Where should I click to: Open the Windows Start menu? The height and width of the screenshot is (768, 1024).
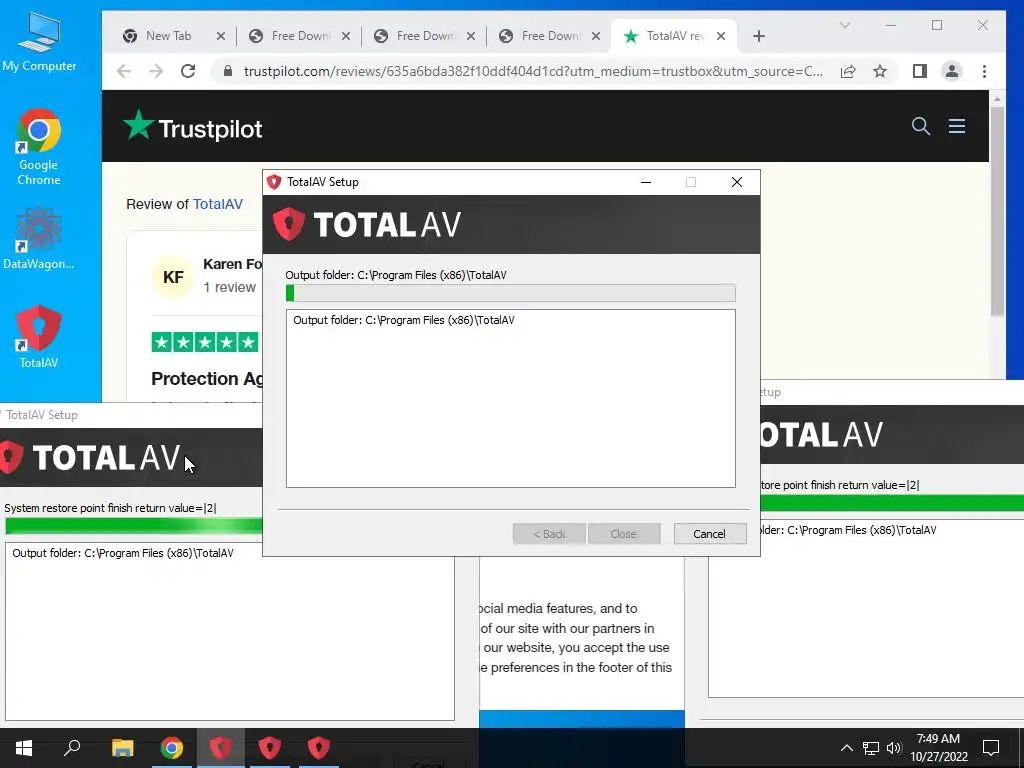24,748
